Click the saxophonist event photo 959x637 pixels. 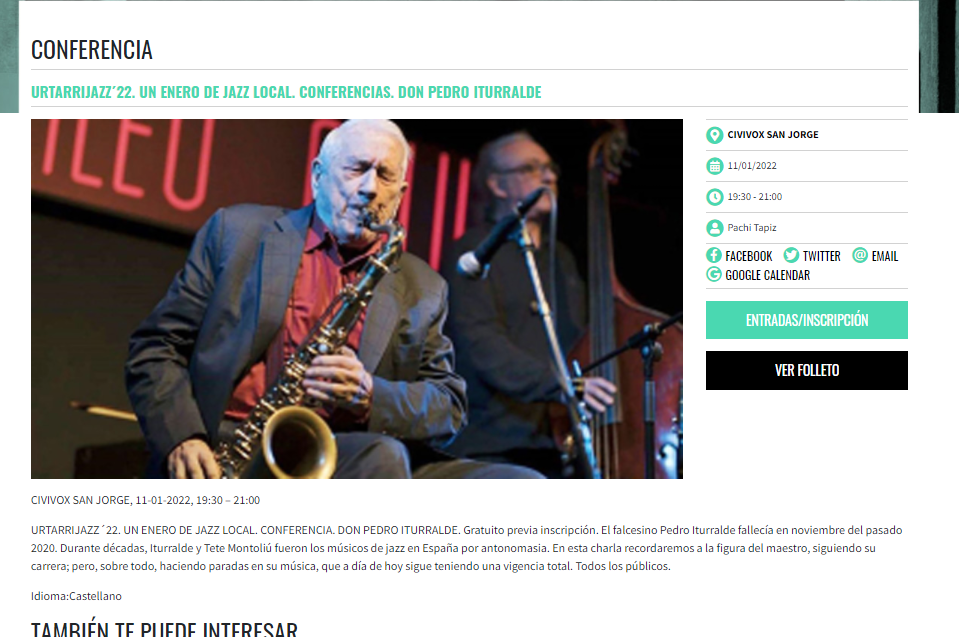tap(357, 299)
